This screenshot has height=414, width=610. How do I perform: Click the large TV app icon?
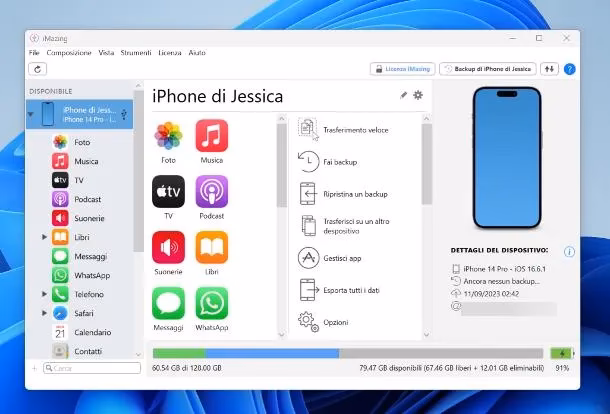[168, 191]
